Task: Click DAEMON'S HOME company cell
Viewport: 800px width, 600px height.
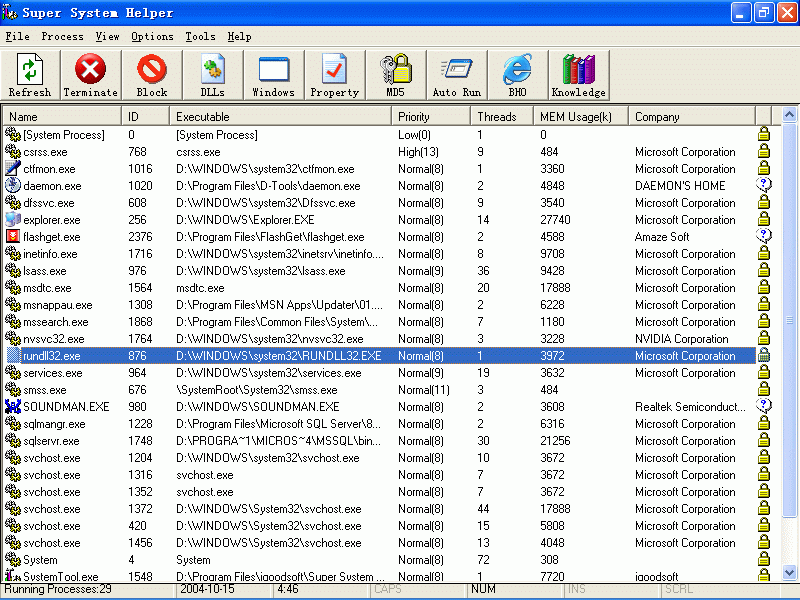Action: click(680, 185)
